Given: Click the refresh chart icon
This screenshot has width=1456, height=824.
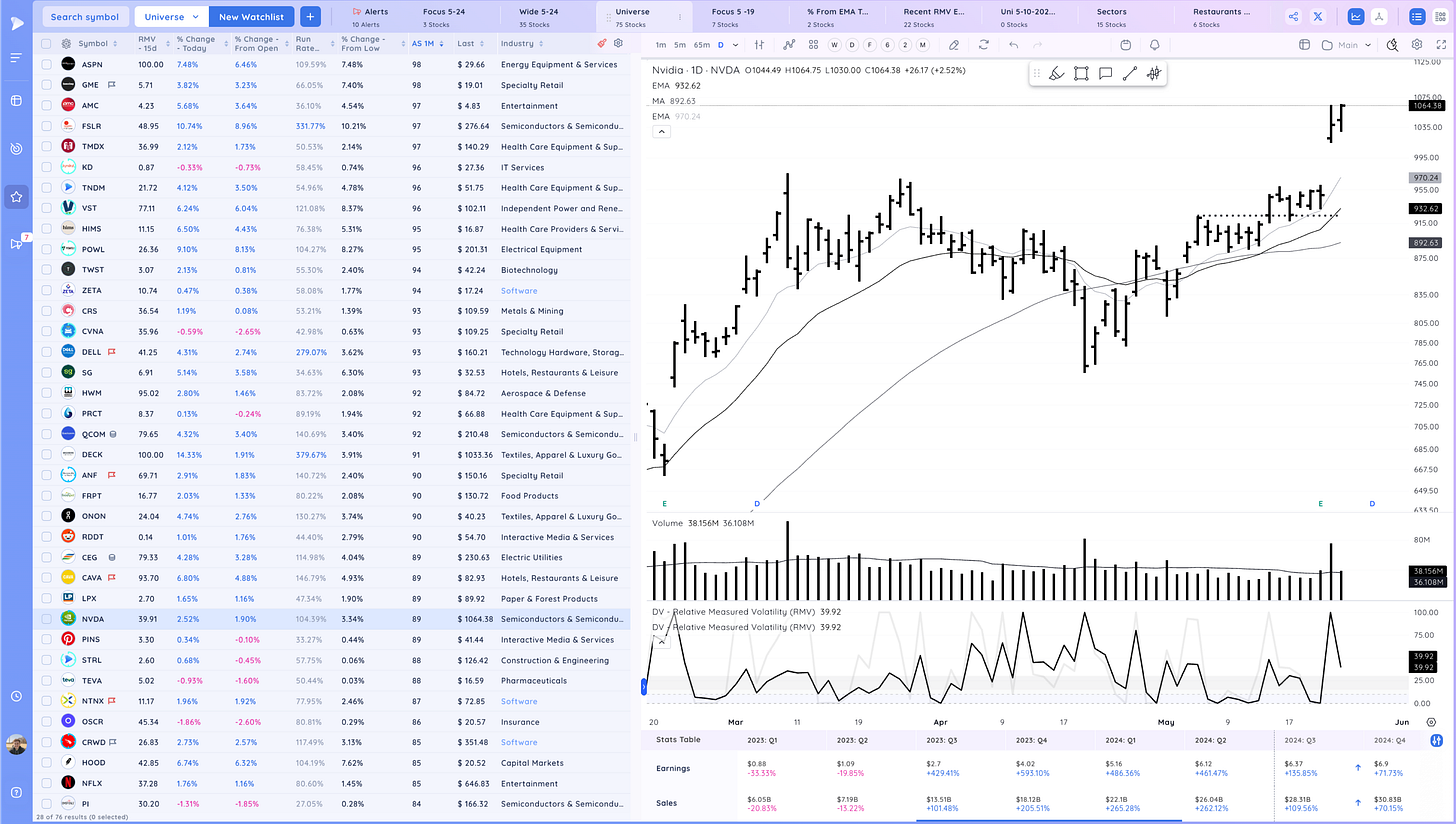Looking at the screenshot, I should (x=984, y=45).
